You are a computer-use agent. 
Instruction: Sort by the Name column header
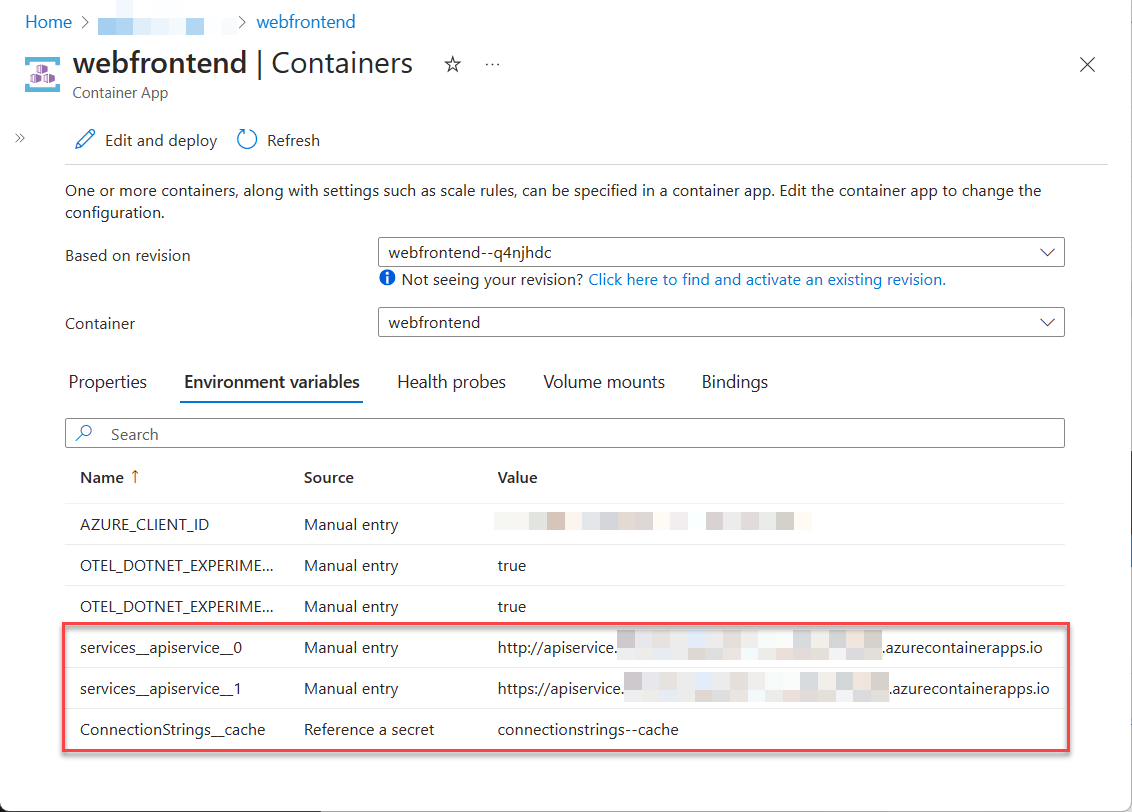102,478
